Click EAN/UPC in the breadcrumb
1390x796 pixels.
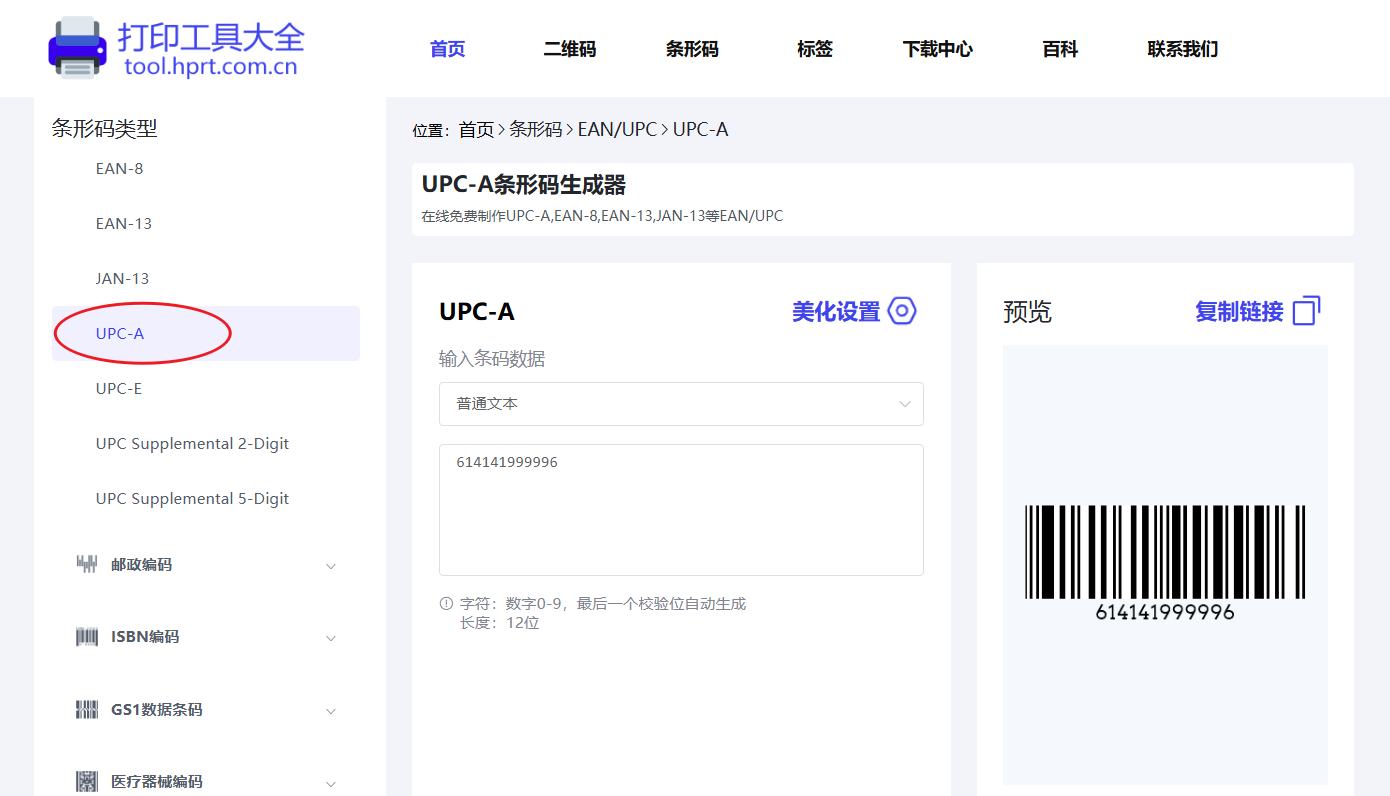617,129
